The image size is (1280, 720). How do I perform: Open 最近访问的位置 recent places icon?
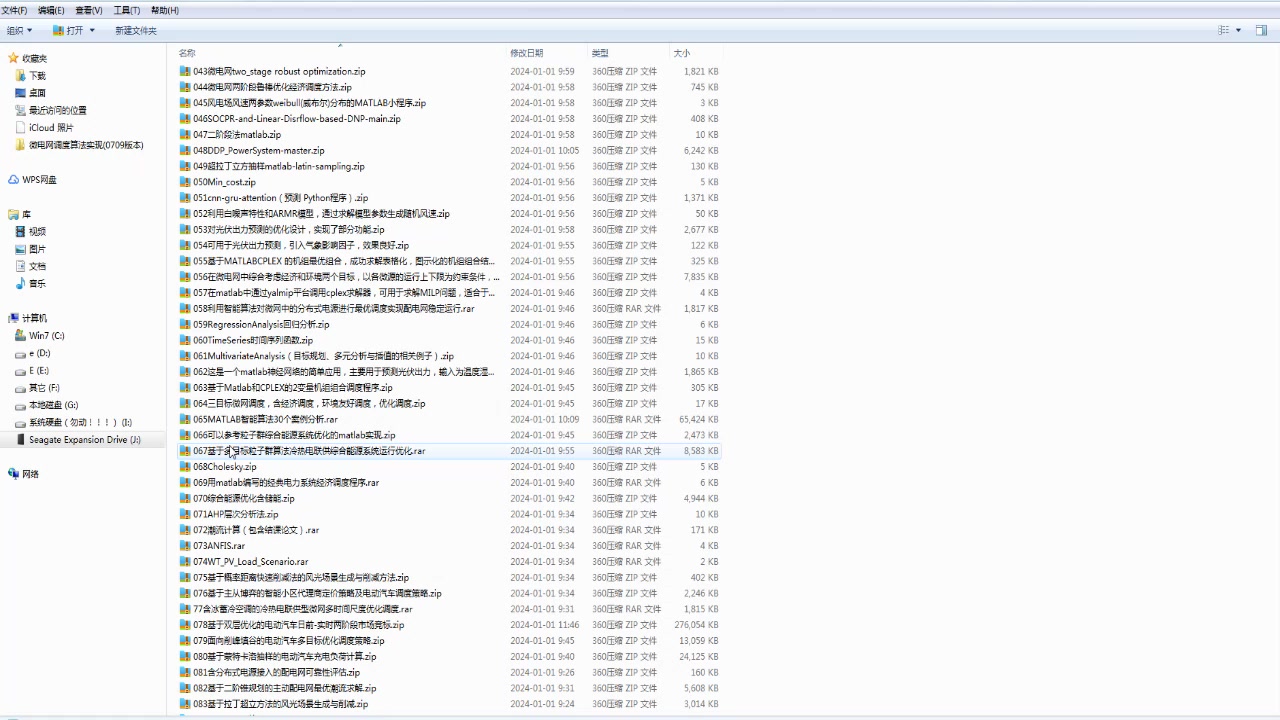(21, 110)
